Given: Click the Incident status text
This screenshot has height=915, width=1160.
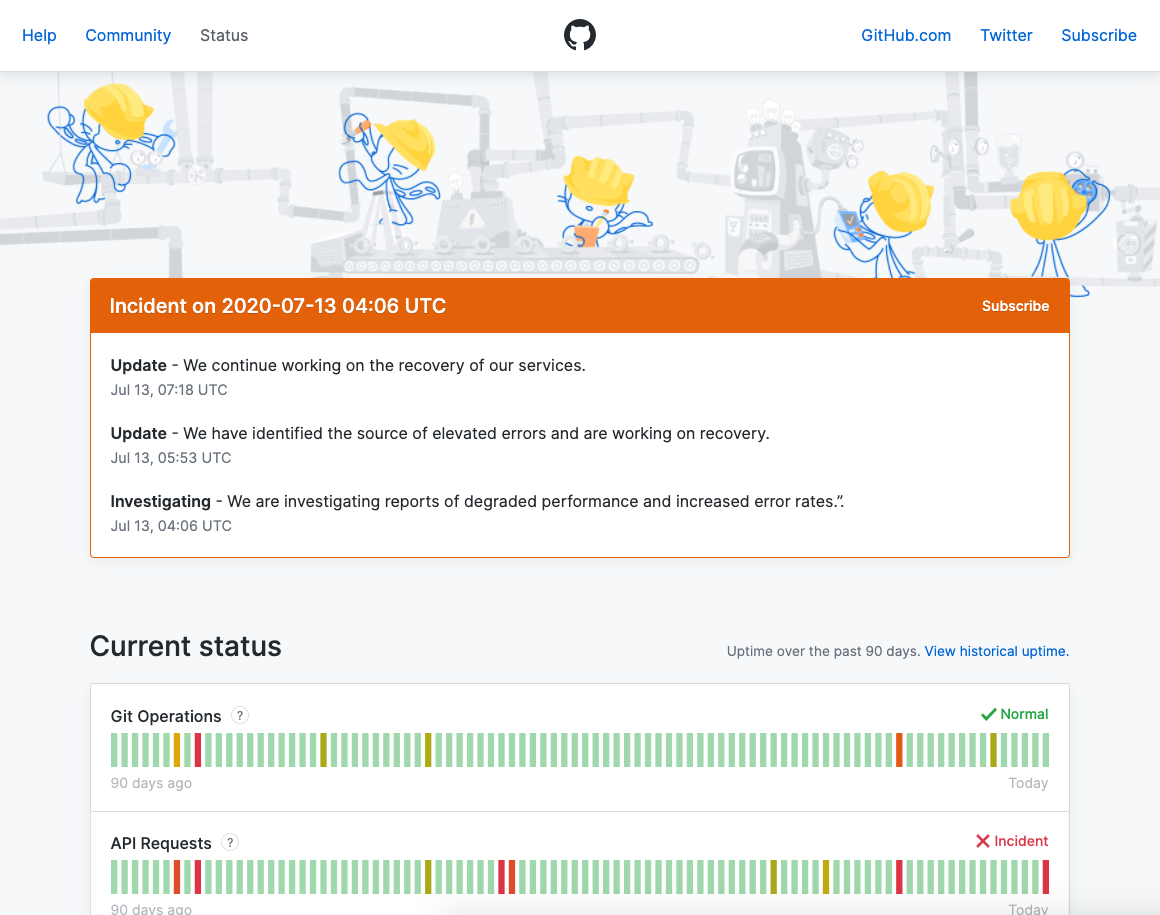Looking at the screenshot, I should tap(1021, 841).
